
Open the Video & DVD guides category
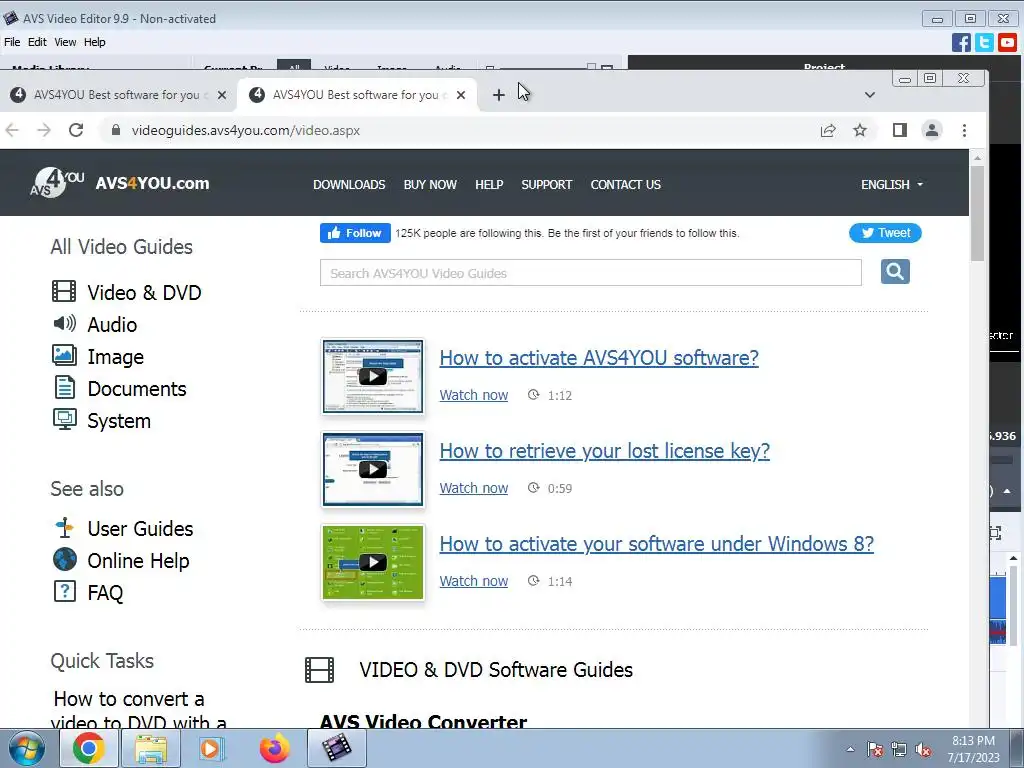pos(144,292)
